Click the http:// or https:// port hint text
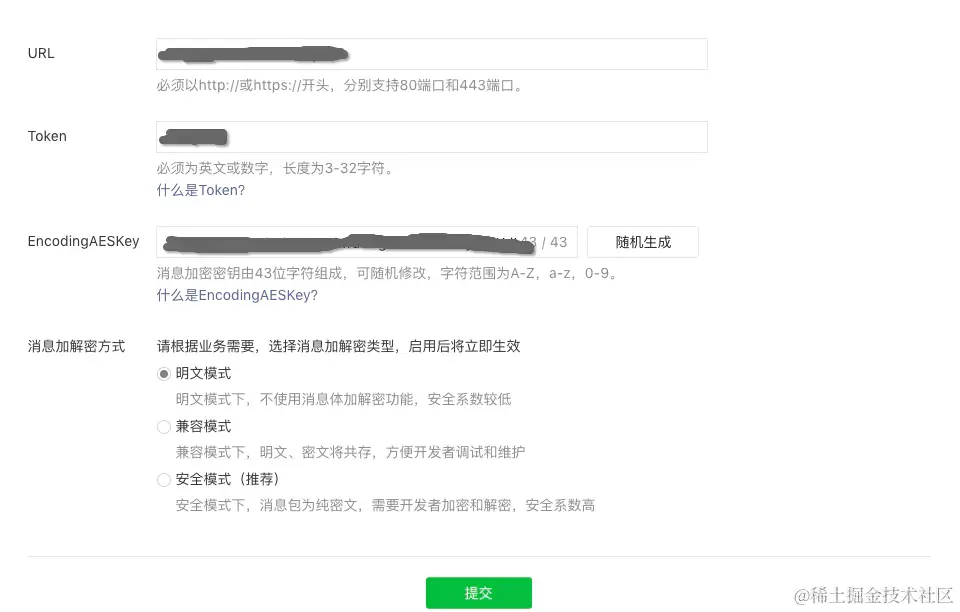 (x=341, y=85)
